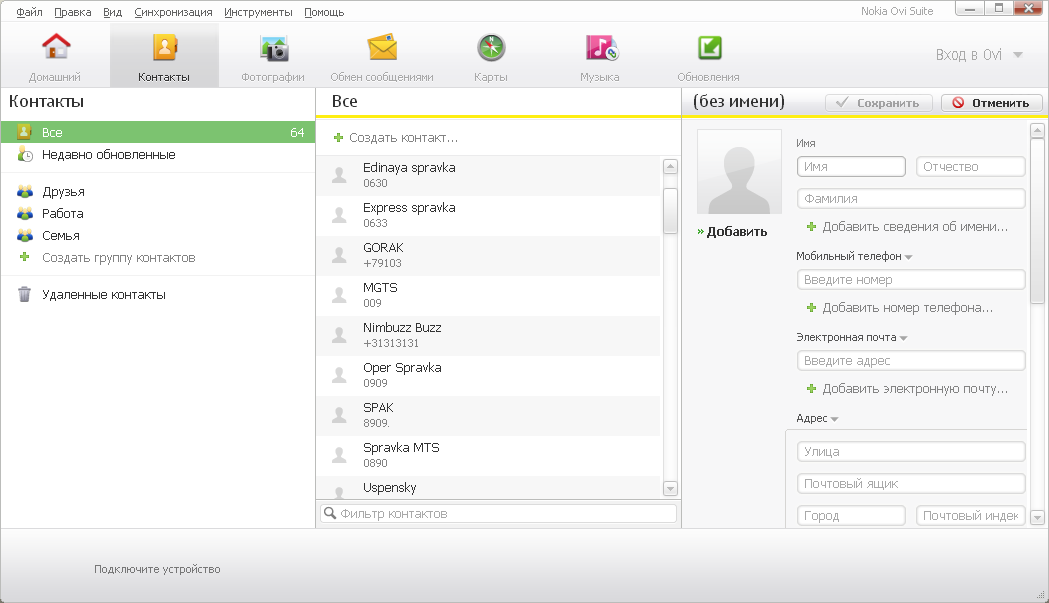
Task: Open the Вход в Ovi dropdown
Action: [1017, 55]
